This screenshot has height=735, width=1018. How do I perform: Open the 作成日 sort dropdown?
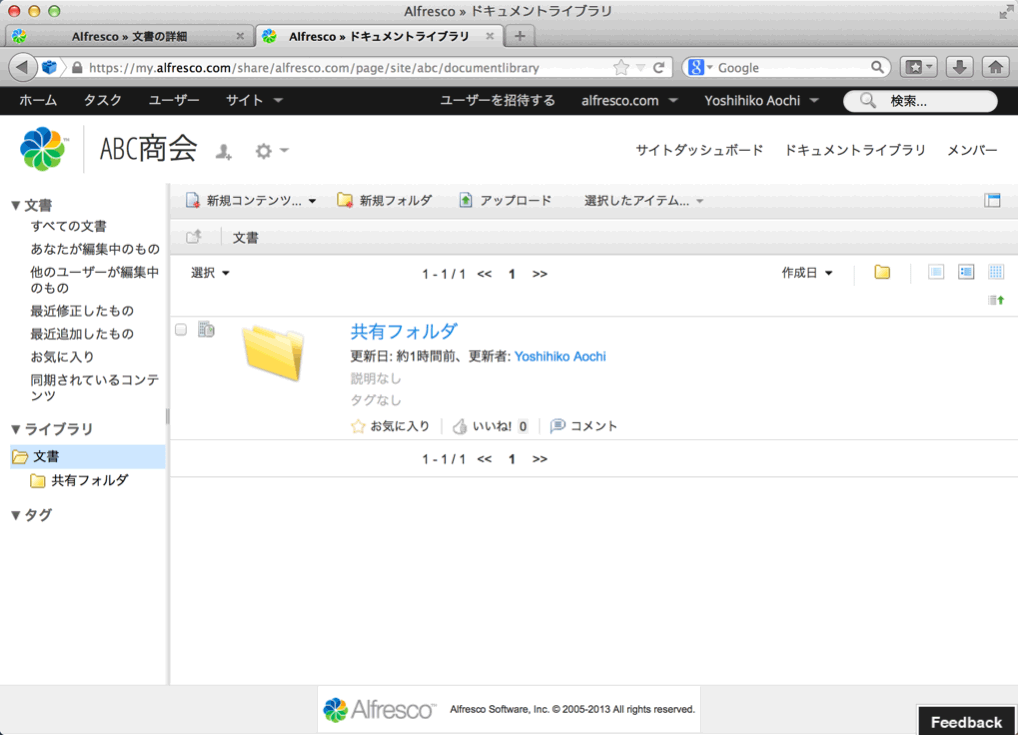[x=807, y=273]
